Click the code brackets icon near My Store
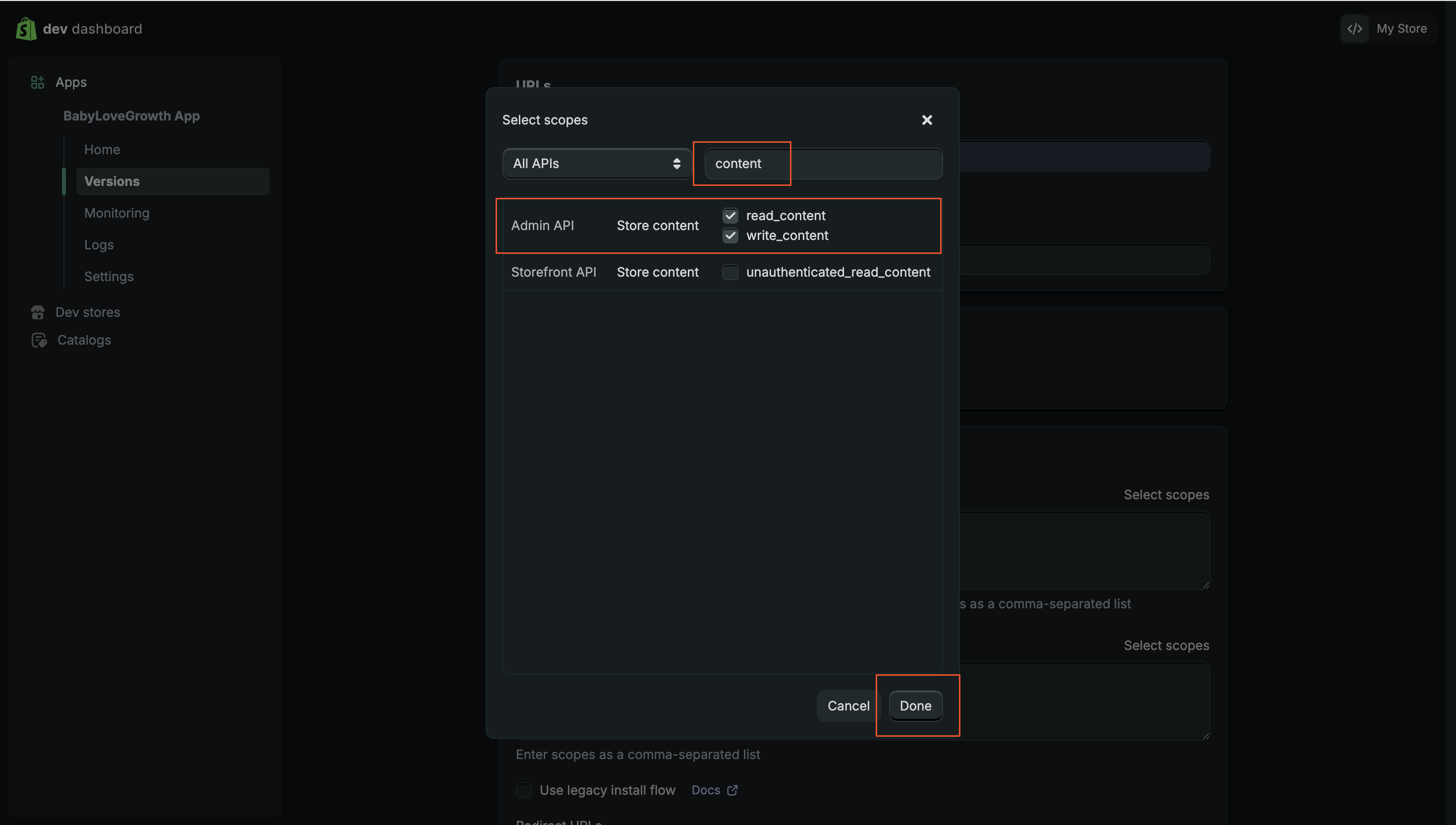 coord(1354,28)
